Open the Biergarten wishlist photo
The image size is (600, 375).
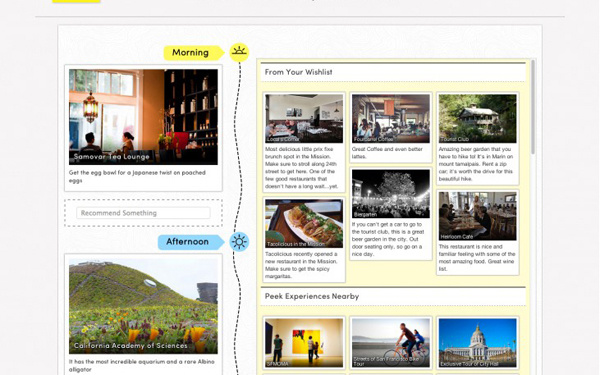click(391, 194)
